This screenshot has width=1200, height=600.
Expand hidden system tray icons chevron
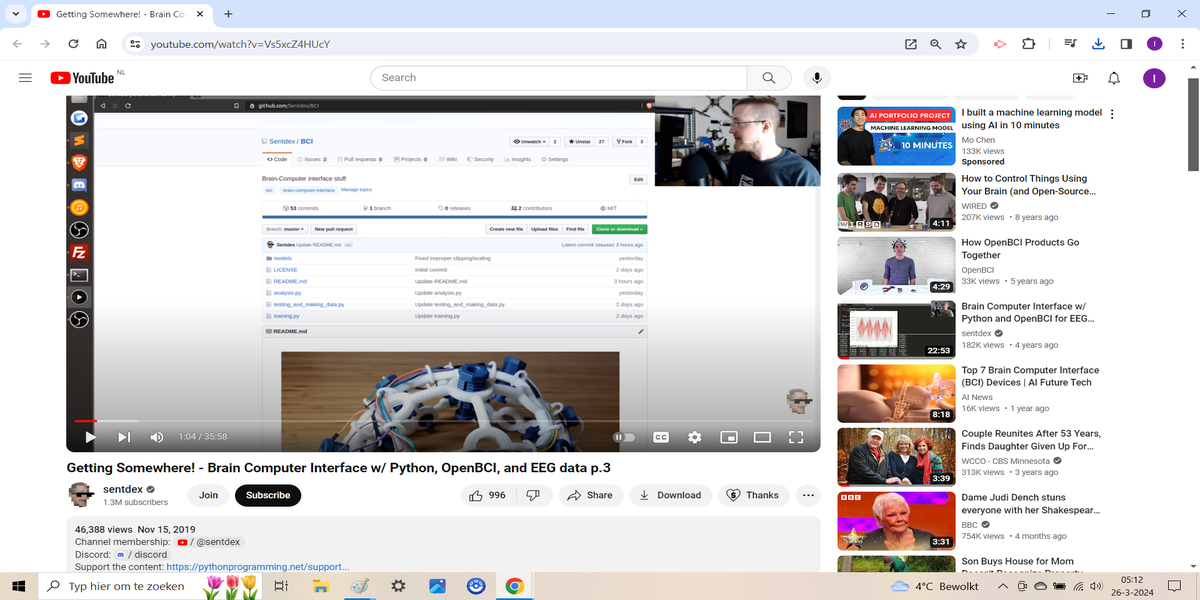click(x=1004, y=586)
